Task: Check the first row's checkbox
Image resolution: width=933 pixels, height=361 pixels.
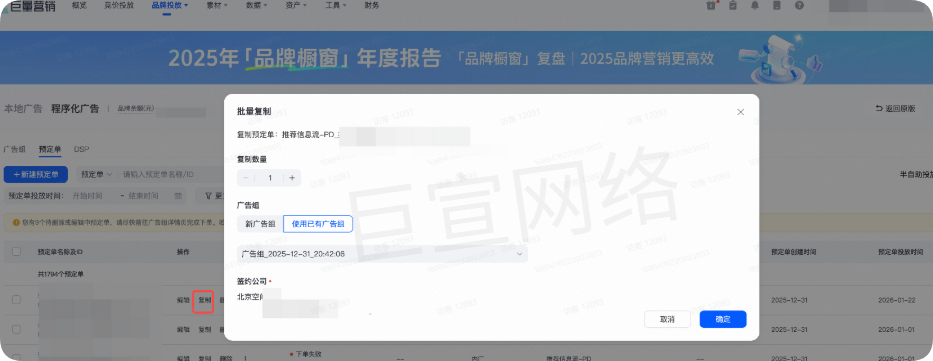Action: tap(17, 300)
